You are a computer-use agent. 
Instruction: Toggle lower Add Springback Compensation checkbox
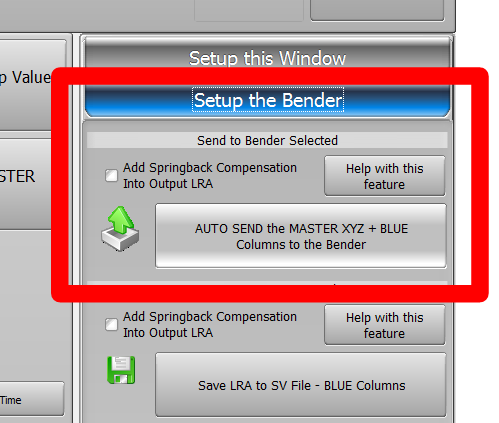(111, 324)
